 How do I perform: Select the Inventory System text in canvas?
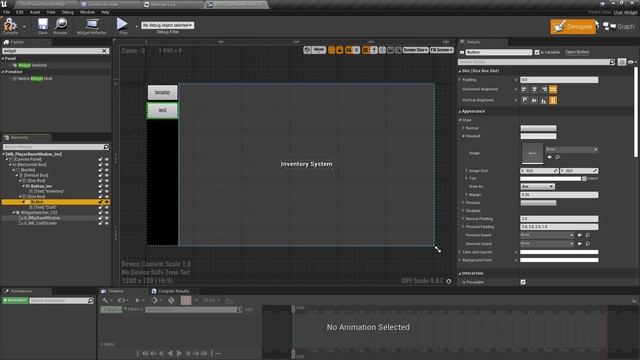click(307, 164)
